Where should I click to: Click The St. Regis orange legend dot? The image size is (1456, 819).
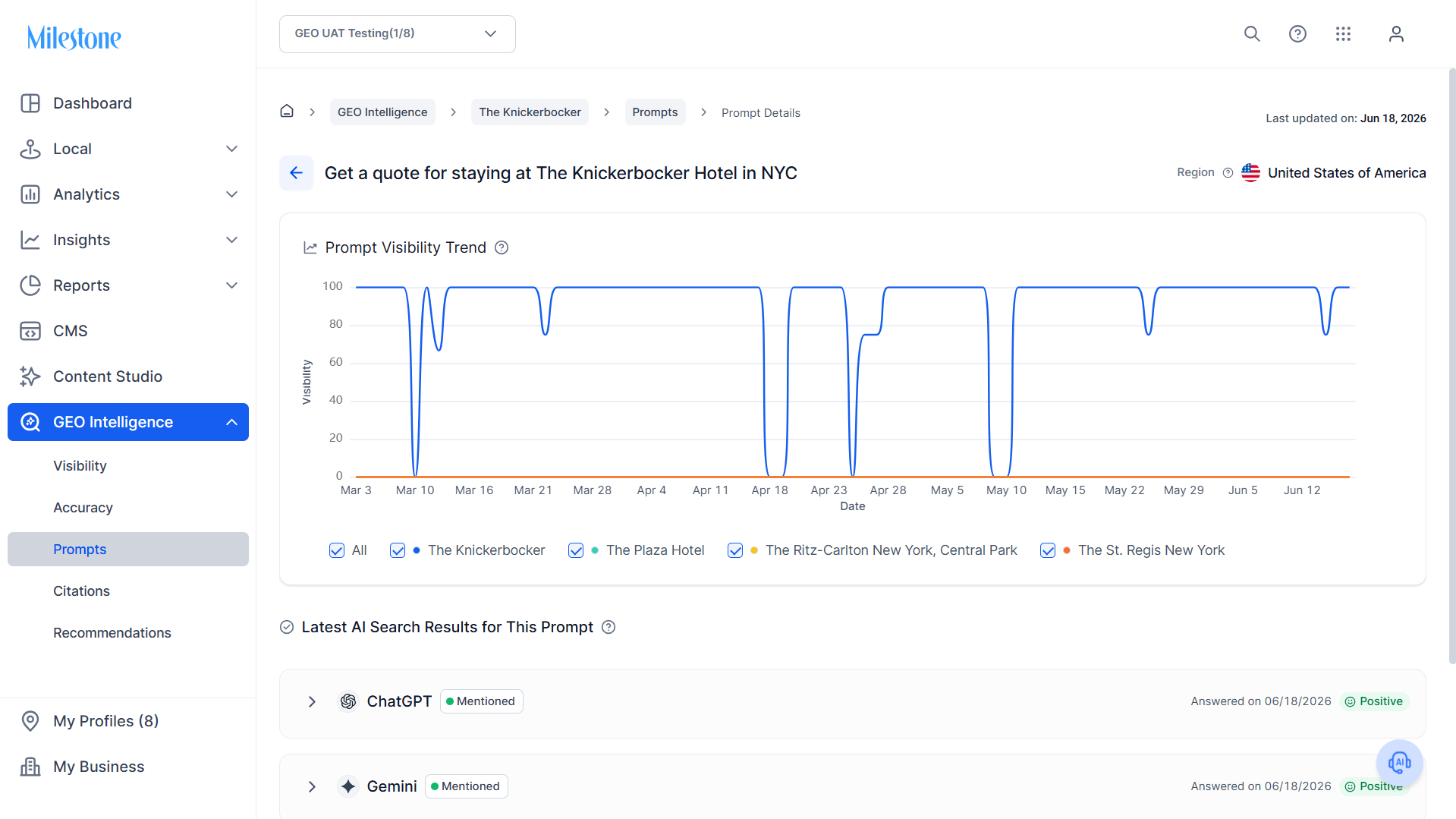[1067, 550]
